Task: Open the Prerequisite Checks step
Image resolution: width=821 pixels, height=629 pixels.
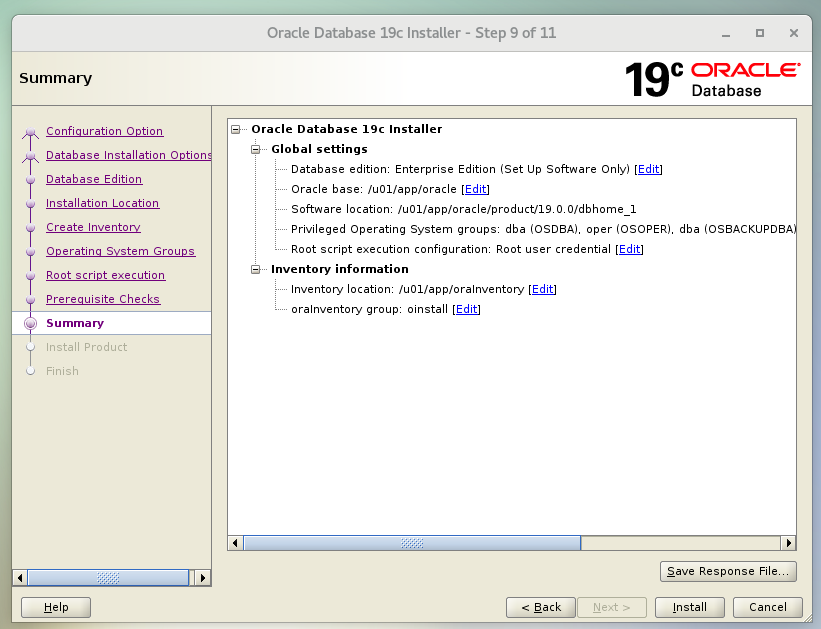Action: (x=102, y=299)
